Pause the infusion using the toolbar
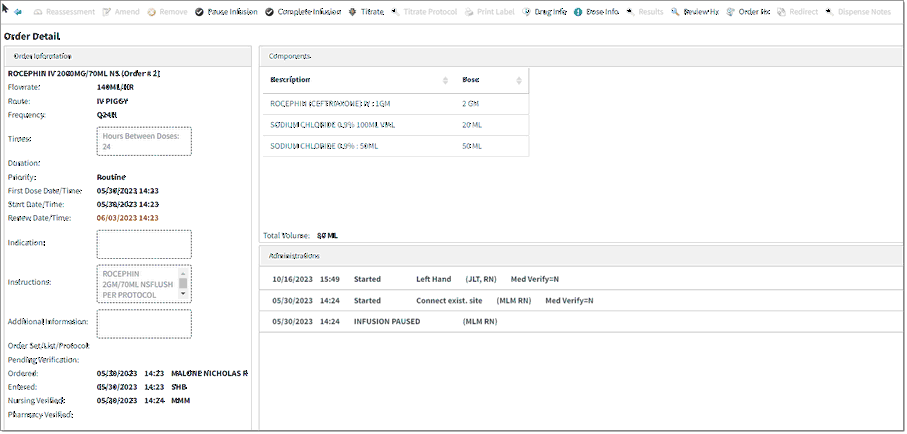 pyautogui.click(x=227, y=12)
